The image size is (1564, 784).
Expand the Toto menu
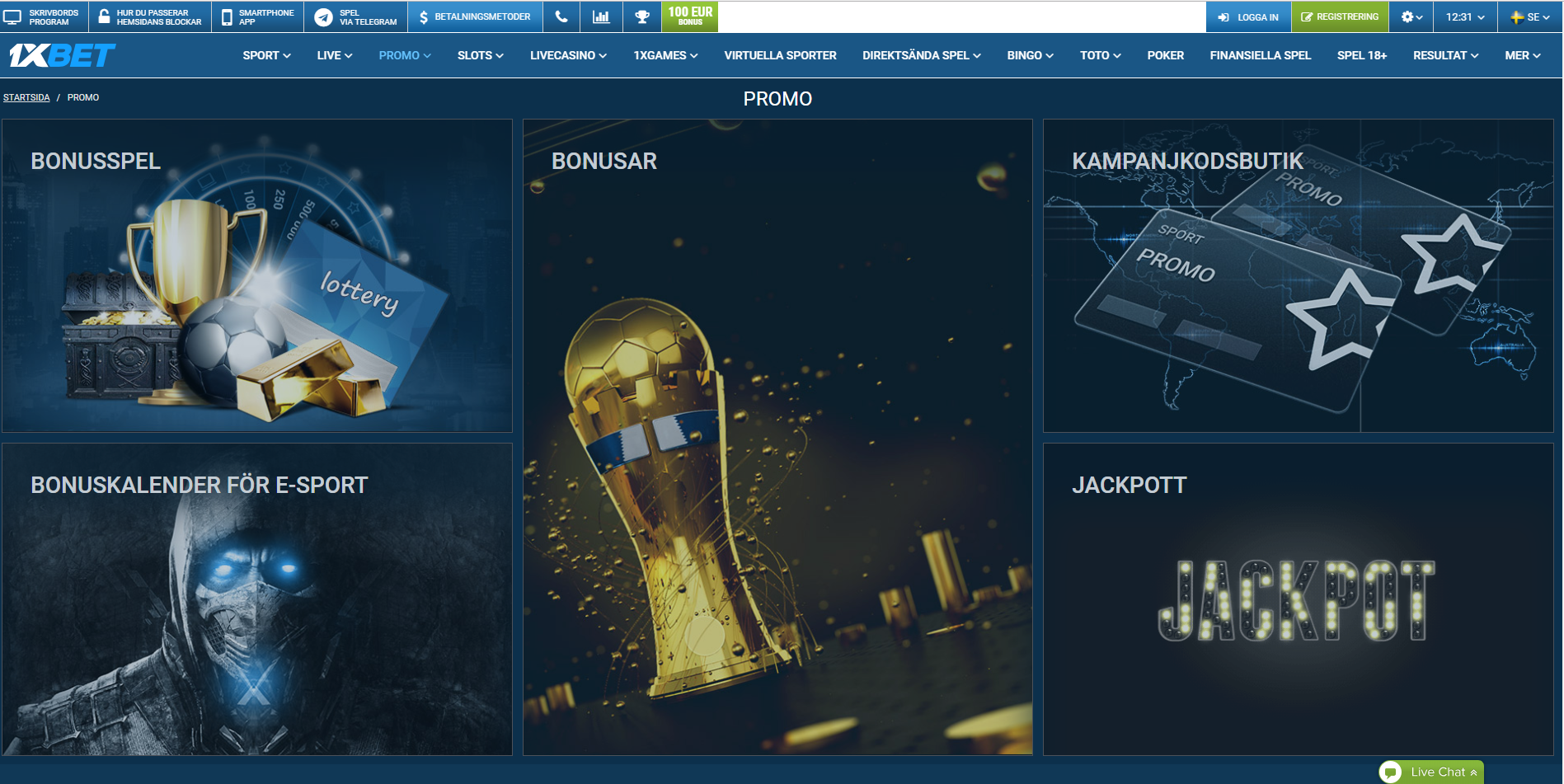point(1101,55)
